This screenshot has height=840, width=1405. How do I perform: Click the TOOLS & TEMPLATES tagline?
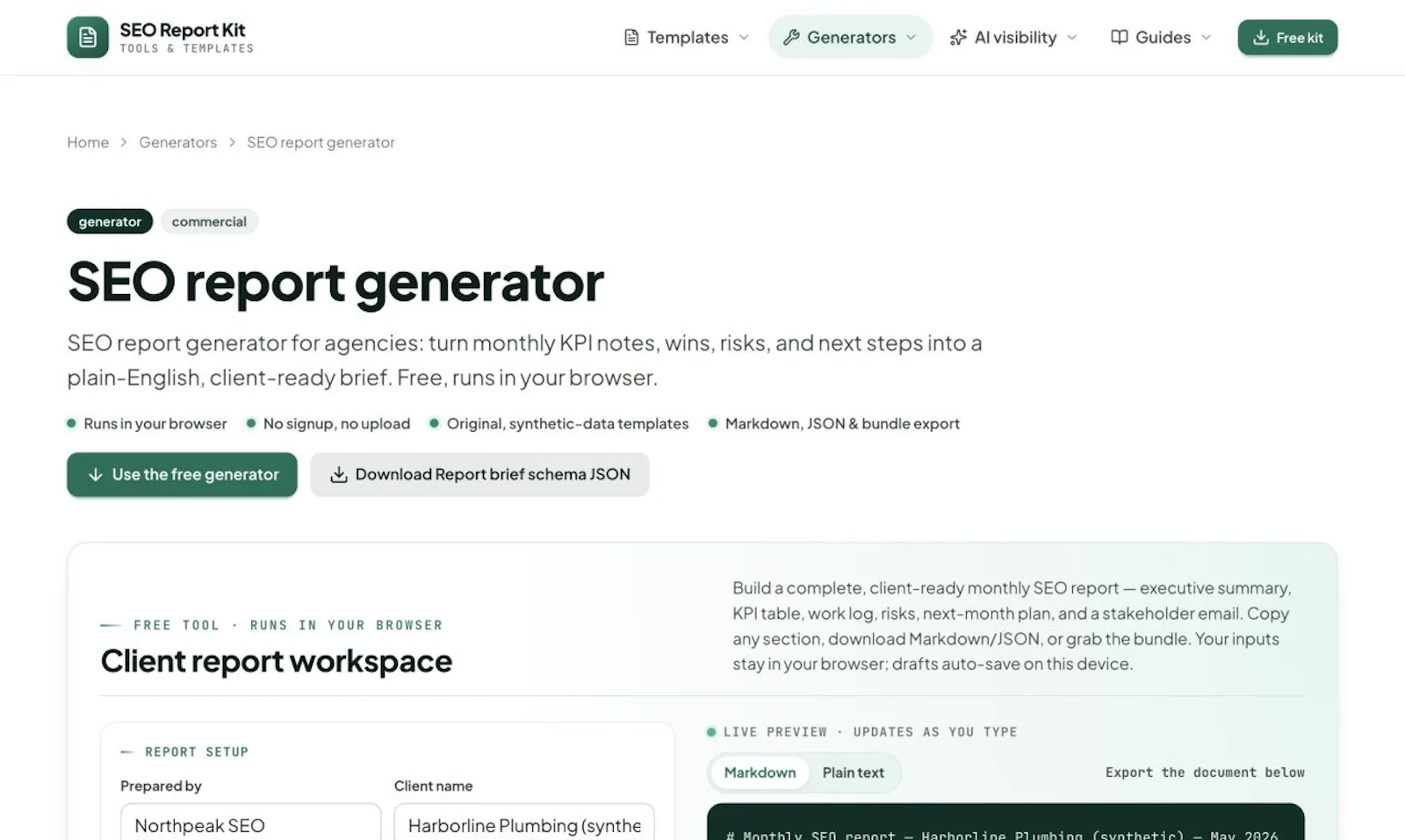[187, 49]
